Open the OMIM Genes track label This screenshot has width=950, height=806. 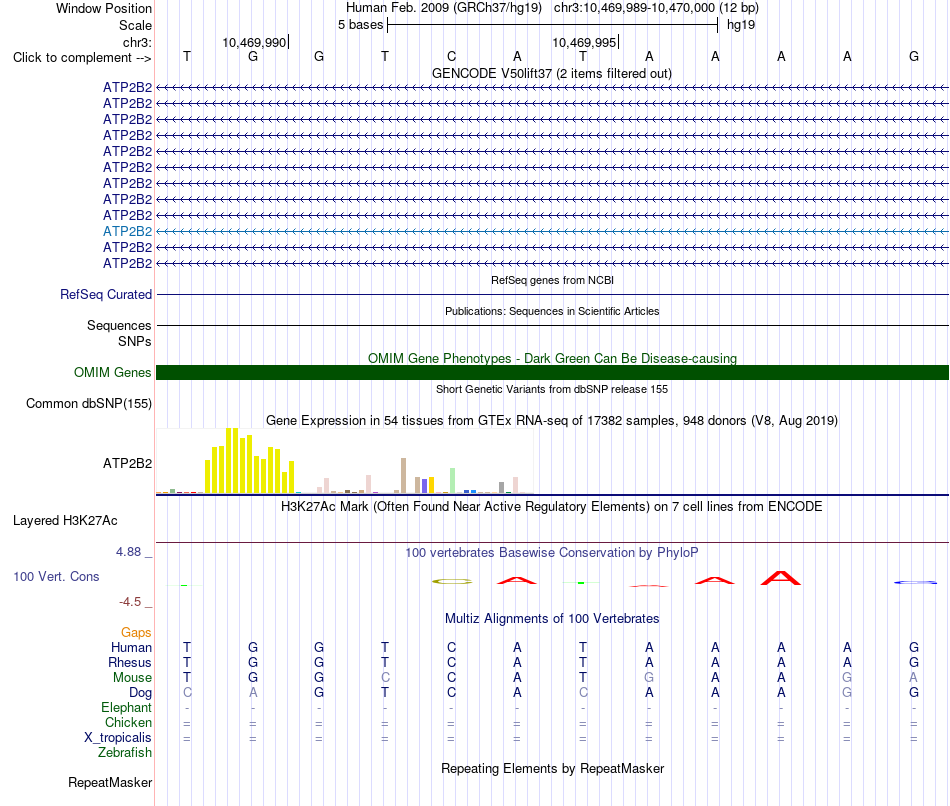pyautogui.click(x=112, y=373)
